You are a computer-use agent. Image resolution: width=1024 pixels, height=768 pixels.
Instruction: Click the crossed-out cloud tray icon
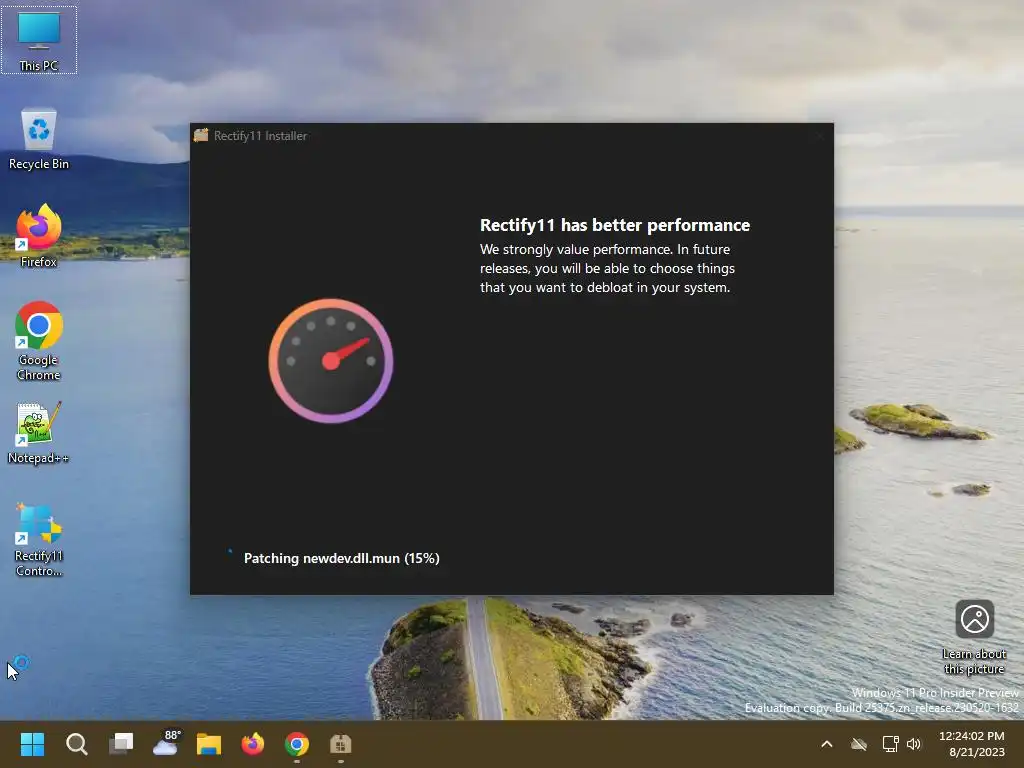(x=859, y=744)
